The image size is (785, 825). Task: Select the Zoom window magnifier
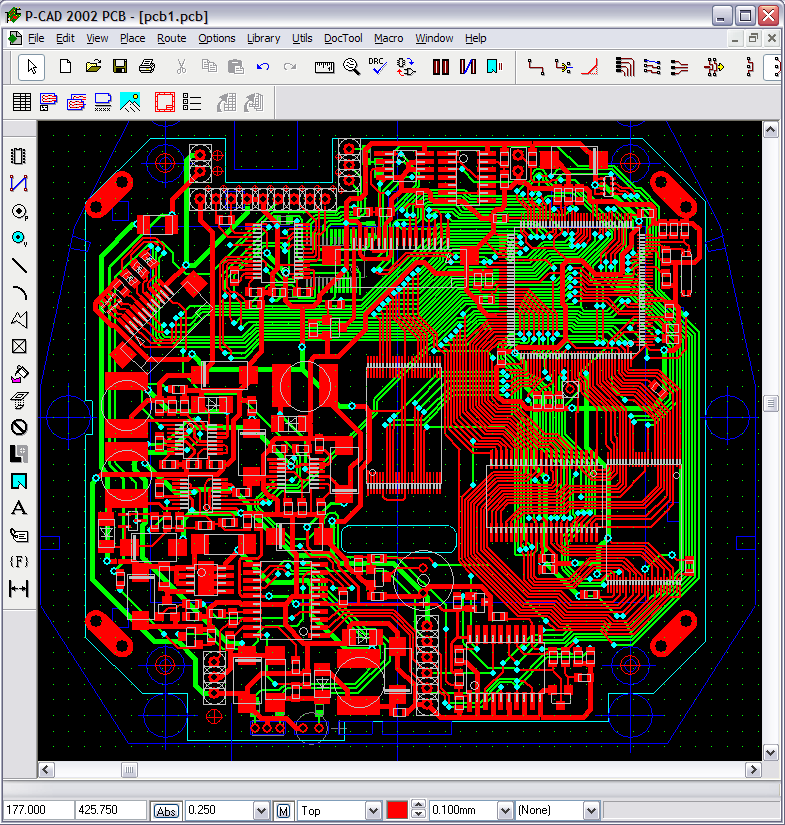pyautogui.click(x=351, y=67)
